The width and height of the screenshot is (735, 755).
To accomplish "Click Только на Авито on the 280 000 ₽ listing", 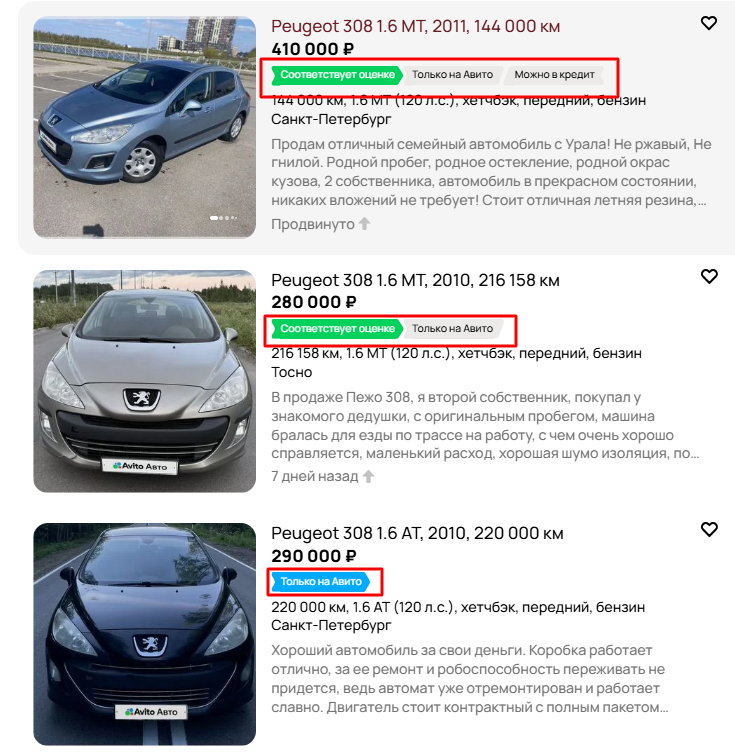I will (452, 328).
